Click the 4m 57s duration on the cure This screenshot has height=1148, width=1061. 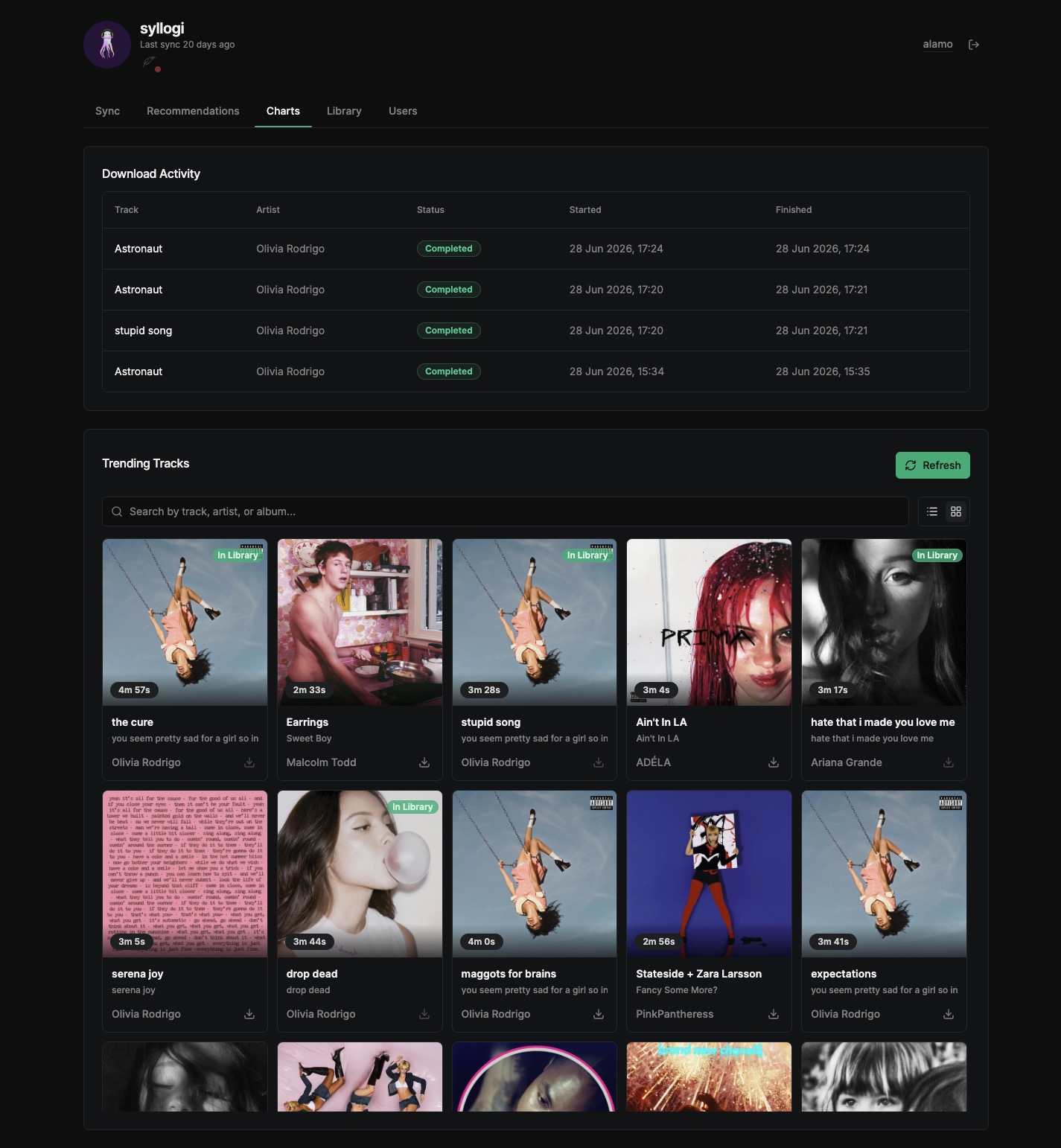[x=134, y=690]
